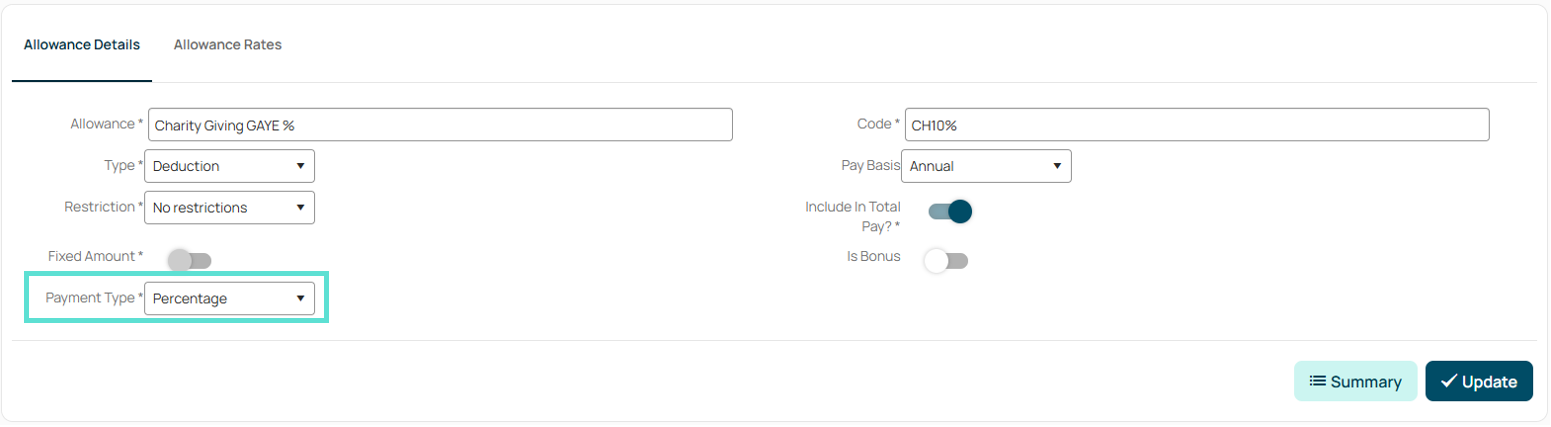The image size is (1551, 427).
Task: Enable the Is Bonus switch
Action: [946, 261]
